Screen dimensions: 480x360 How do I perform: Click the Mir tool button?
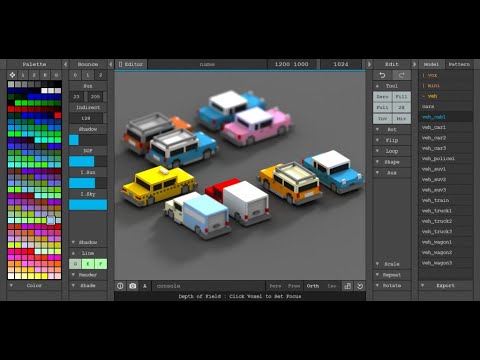coord(401,119)
